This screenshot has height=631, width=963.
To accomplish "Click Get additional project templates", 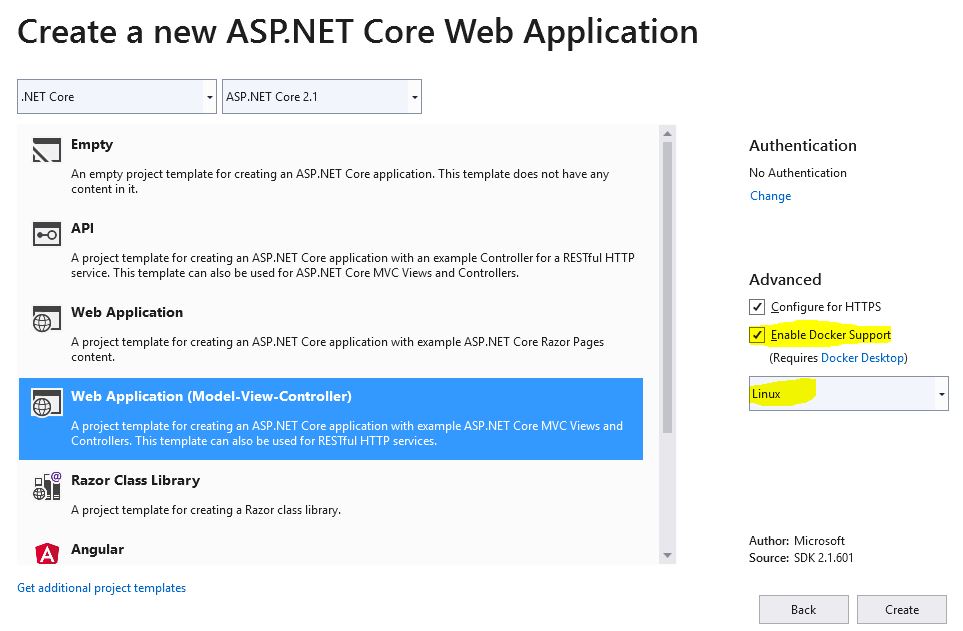I will (x=101, y=588).
